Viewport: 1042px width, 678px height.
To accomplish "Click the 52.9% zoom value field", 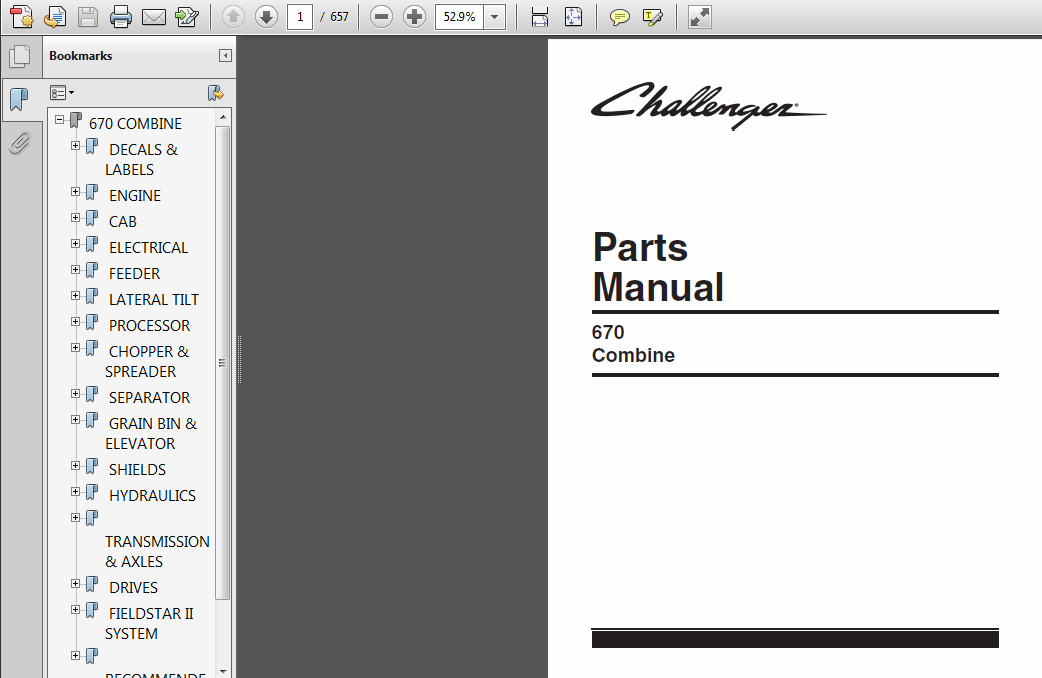I will click(459, 17).
